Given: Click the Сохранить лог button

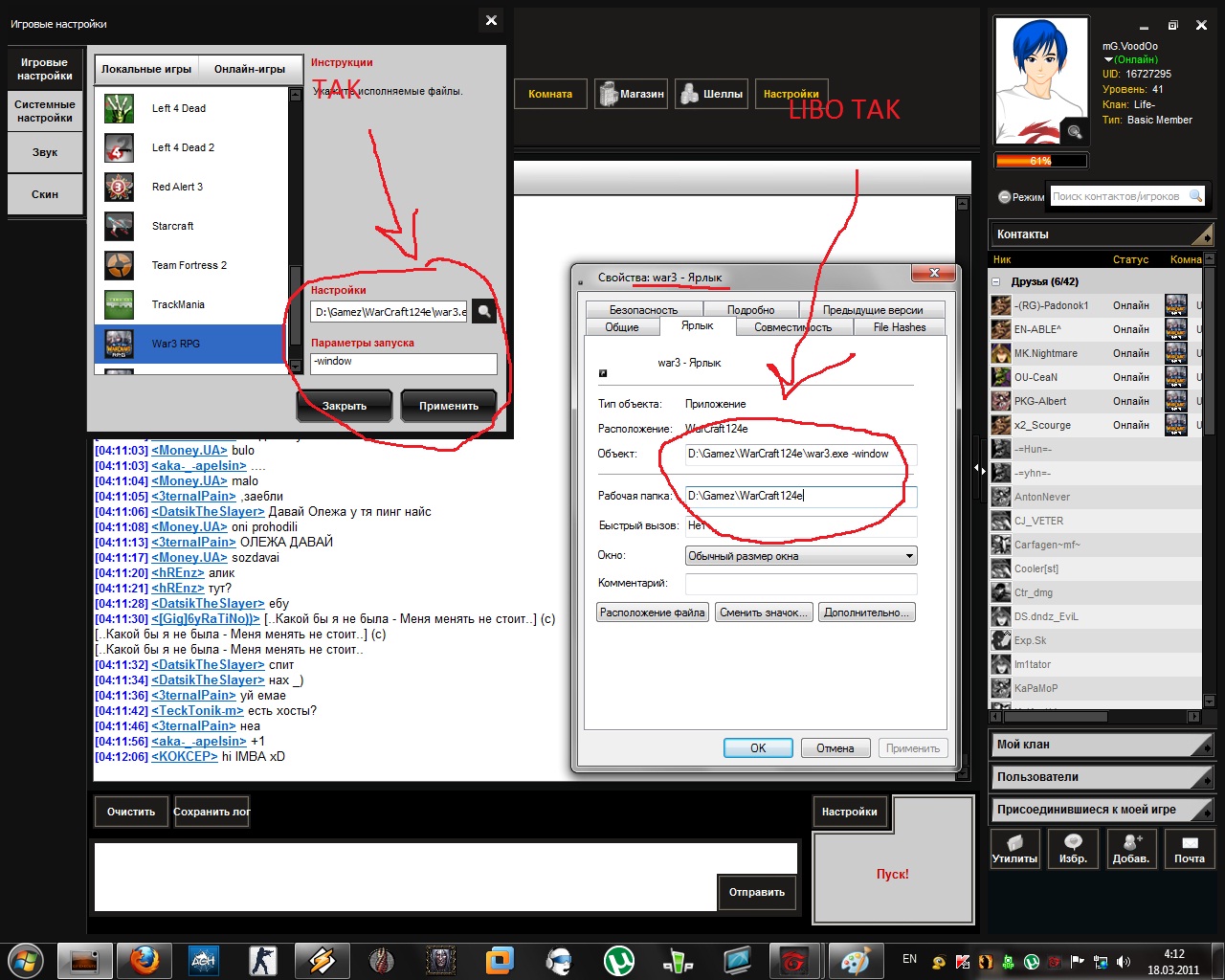Looking at the screenshot, I should pos(212,812).
